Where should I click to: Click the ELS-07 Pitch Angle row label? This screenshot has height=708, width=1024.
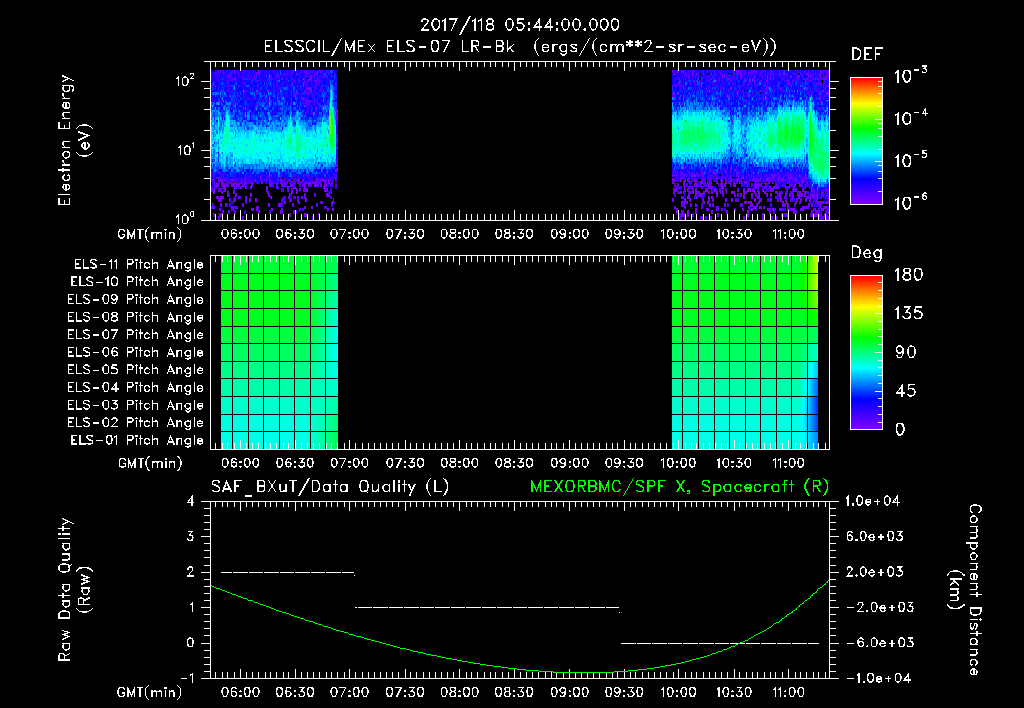pyautogui.click(x=136, y=335)
